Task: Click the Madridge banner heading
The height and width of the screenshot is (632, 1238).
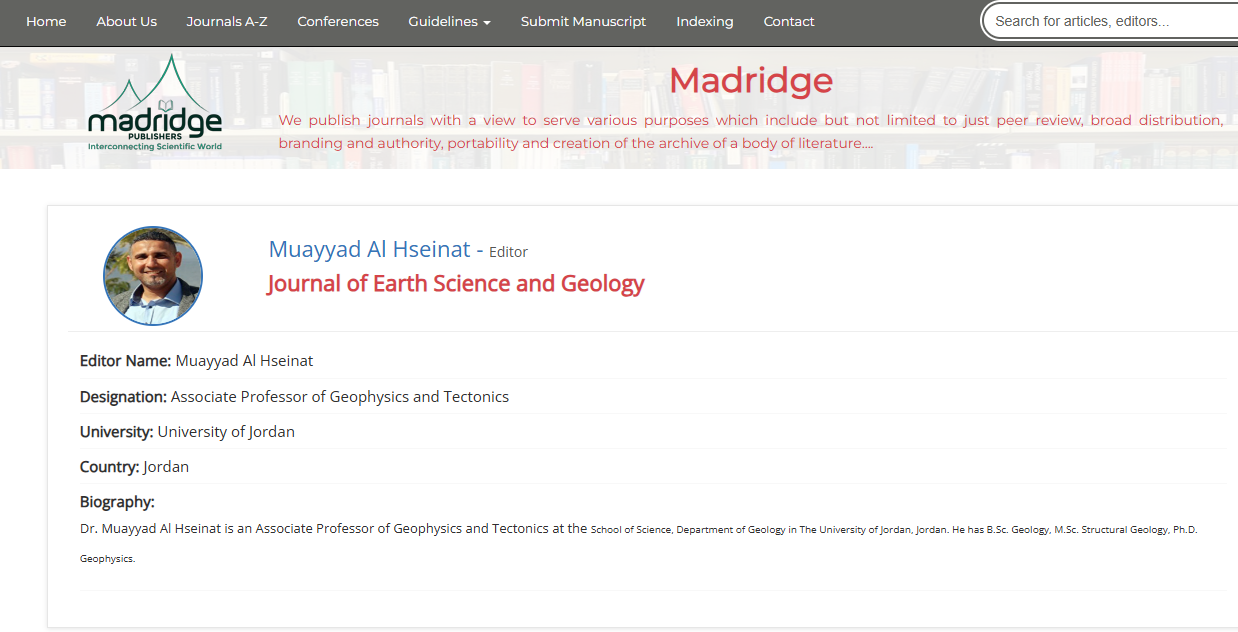Action: [750, 80]
